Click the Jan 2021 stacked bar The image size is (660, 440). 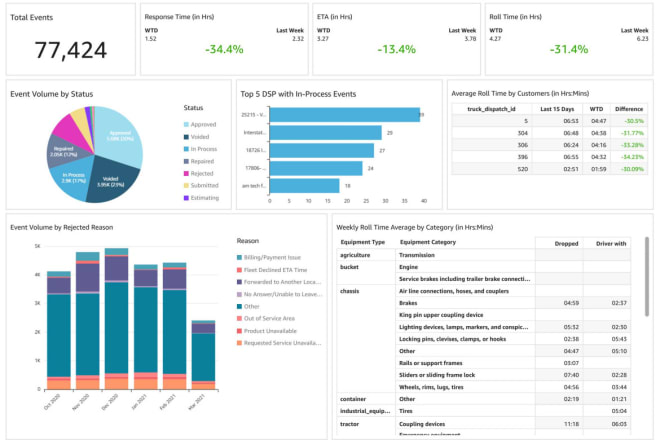point(146,327)
